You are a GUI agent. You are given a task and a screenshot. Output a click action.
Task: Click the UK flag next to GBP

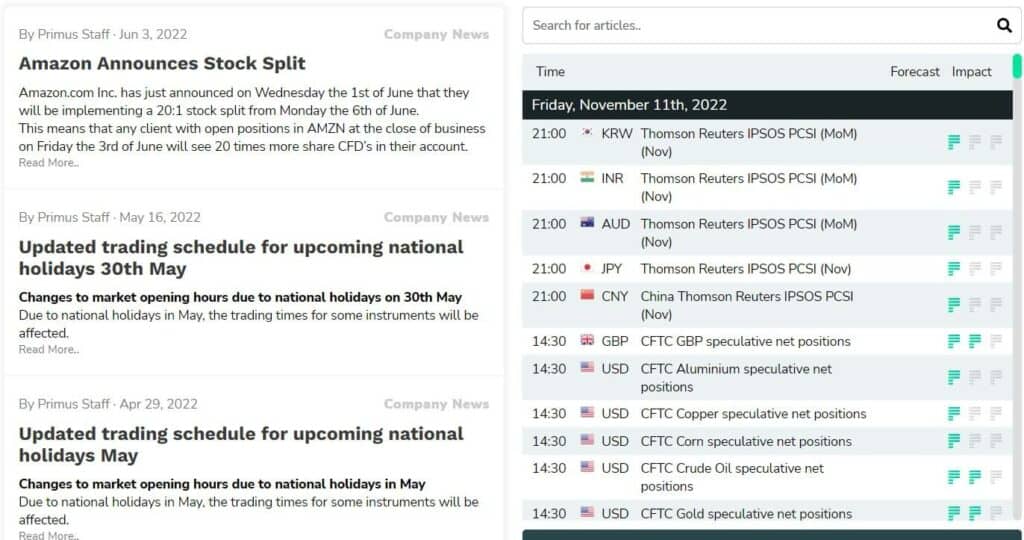tap(587, 341)
